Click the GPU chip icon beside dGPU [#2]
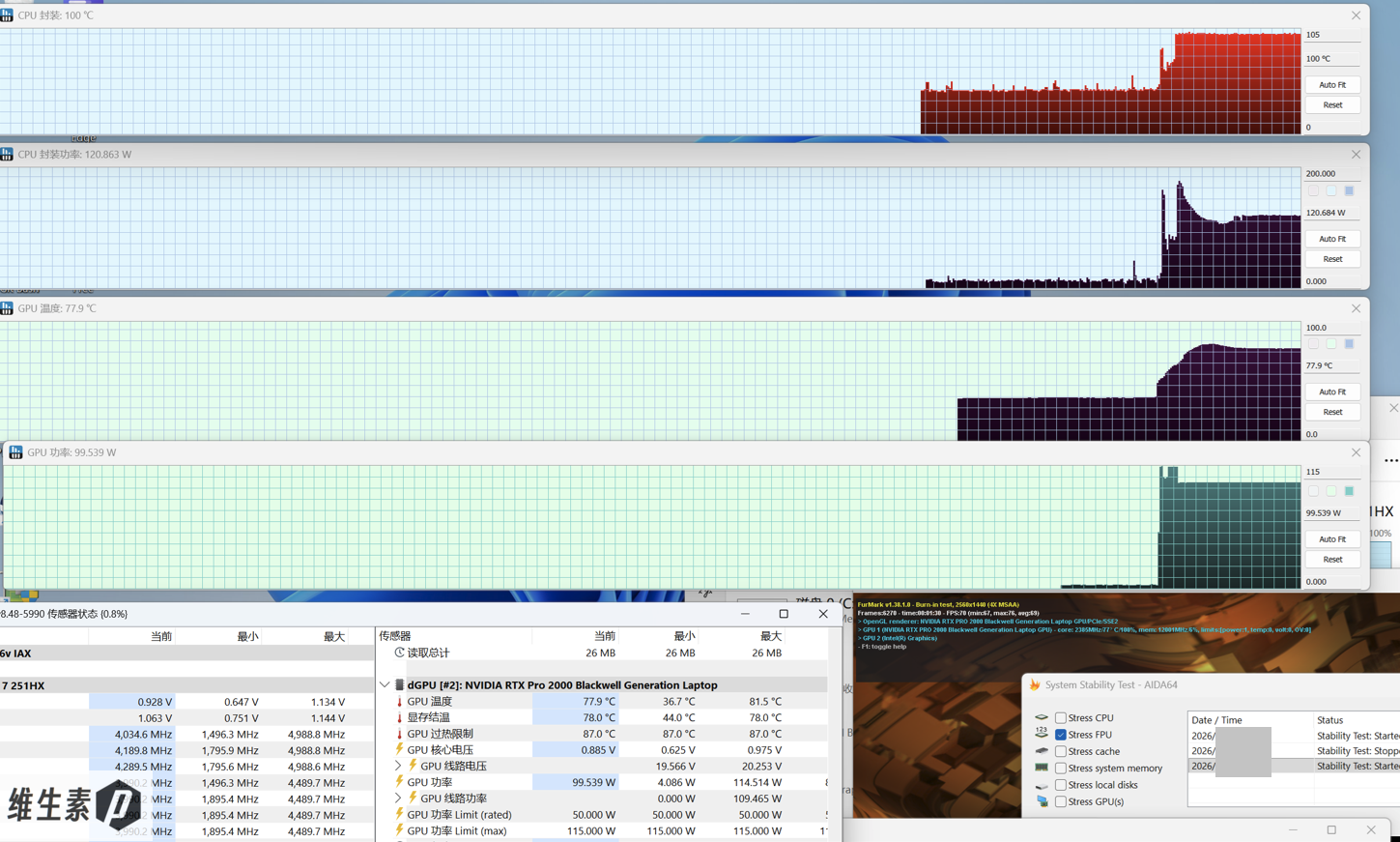 (399, 685)
